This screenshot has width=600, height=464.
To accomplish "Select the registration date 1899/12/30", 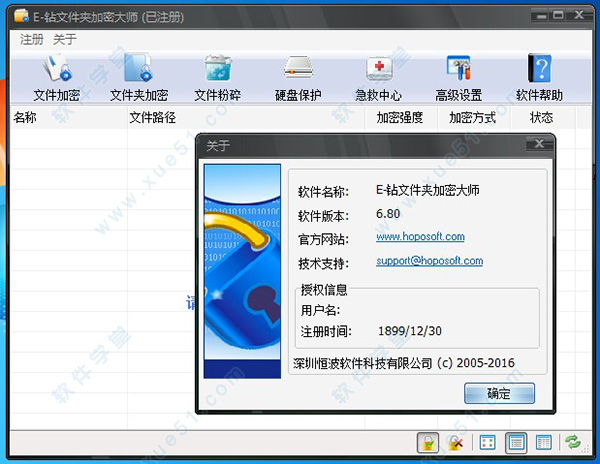I will click(410, 331).
